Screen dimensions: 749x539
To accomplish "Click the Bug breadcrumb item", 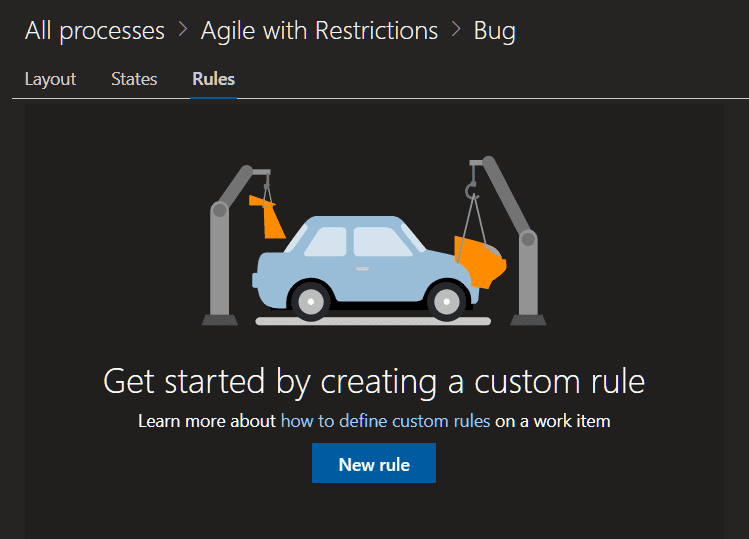I will 494,31.
